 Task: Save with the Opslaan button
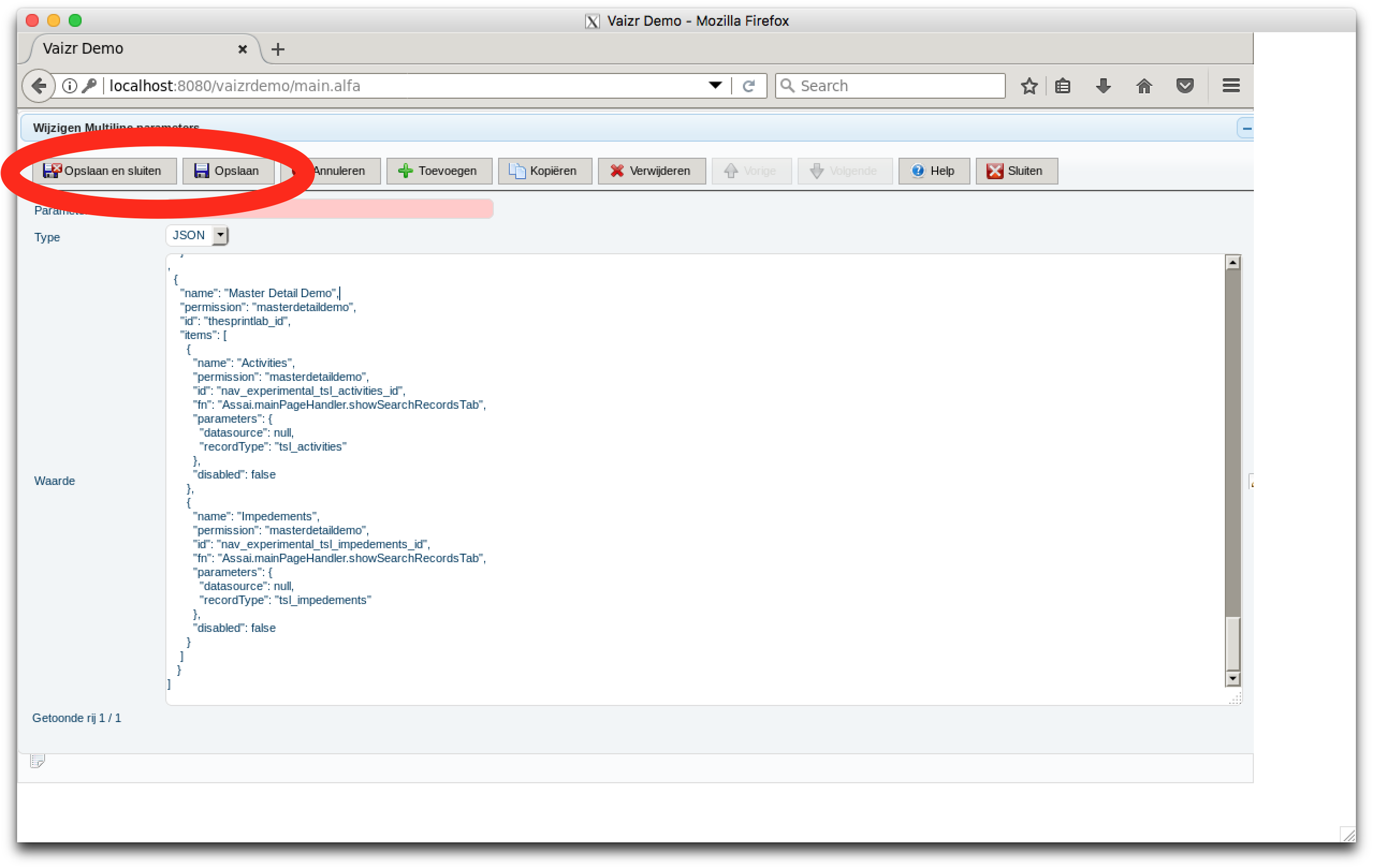click(x=228, y=171)
